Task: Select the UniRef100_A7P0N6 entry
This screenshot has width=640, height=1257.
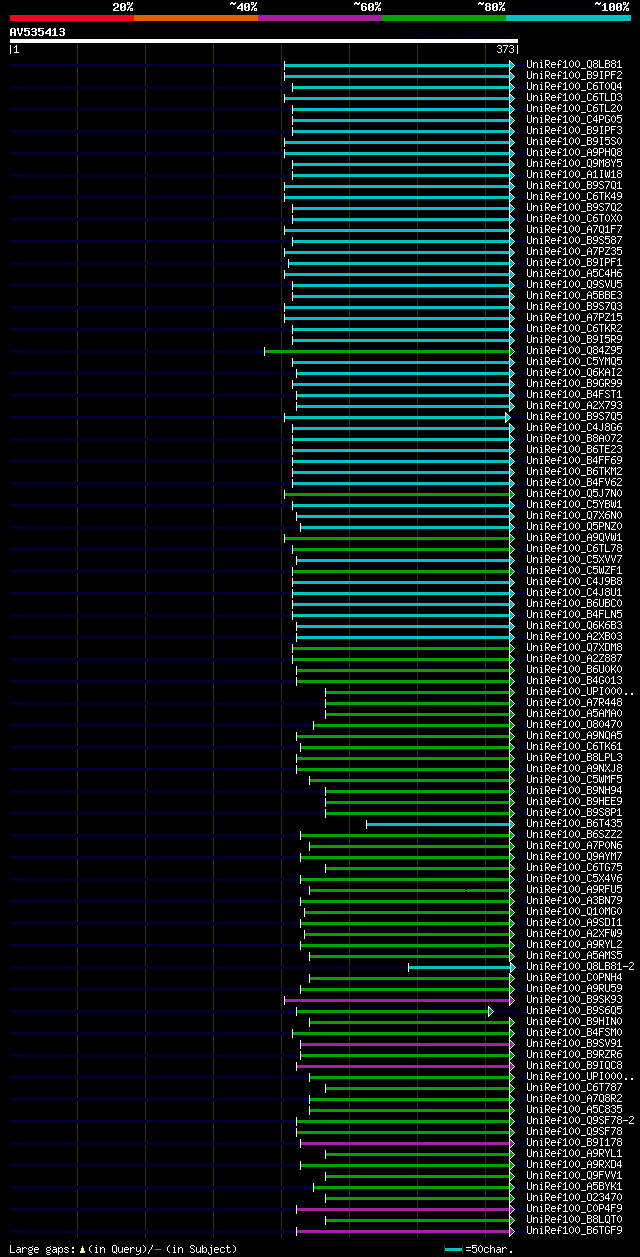Action: tap(574, 846)
